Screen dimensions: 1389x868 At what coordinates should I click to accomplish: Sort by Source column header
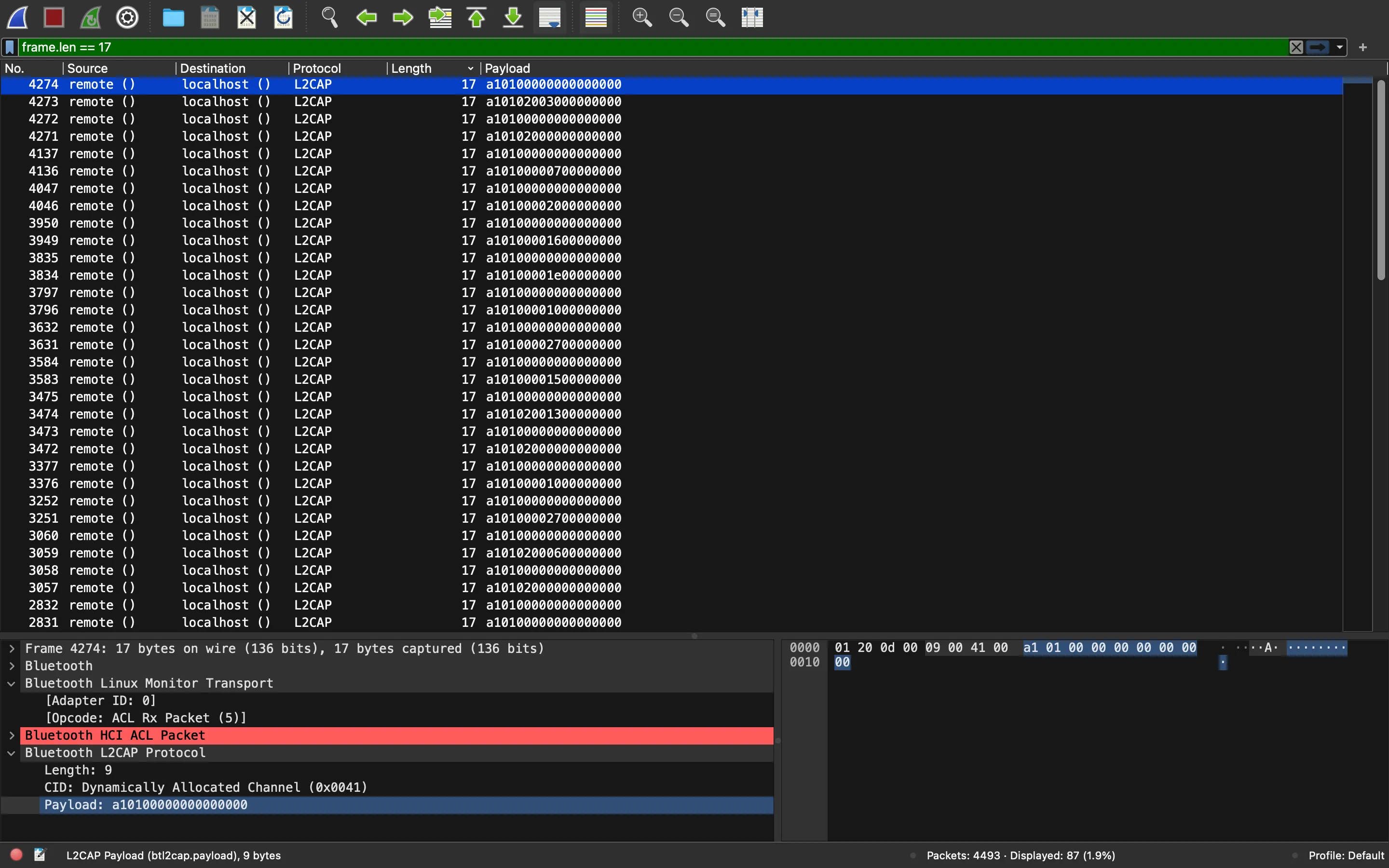pos(120,68)
